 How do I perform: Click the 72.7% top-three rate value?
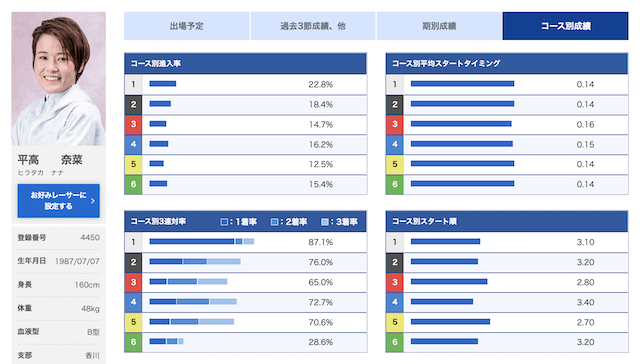[320, 302]
